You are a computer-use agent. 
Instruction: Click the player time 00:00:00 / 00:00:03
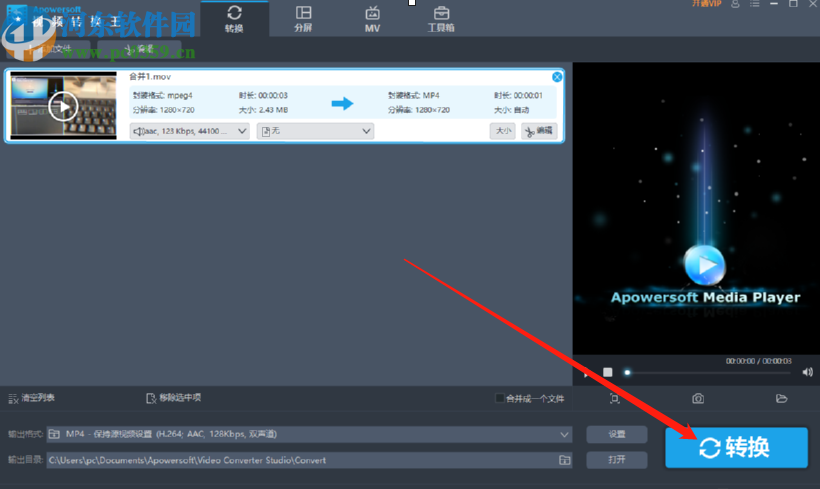(758, 361)
